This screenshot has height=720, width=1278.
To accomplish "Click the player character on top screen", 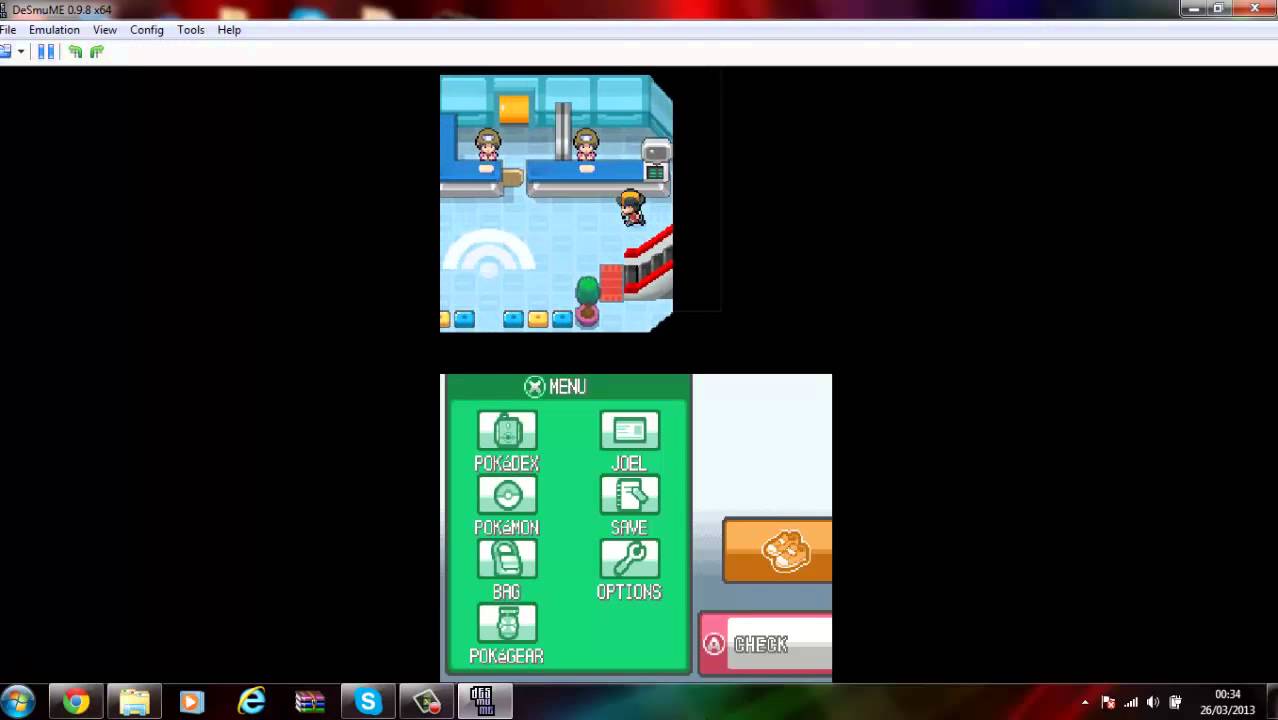I will [632, 208].
